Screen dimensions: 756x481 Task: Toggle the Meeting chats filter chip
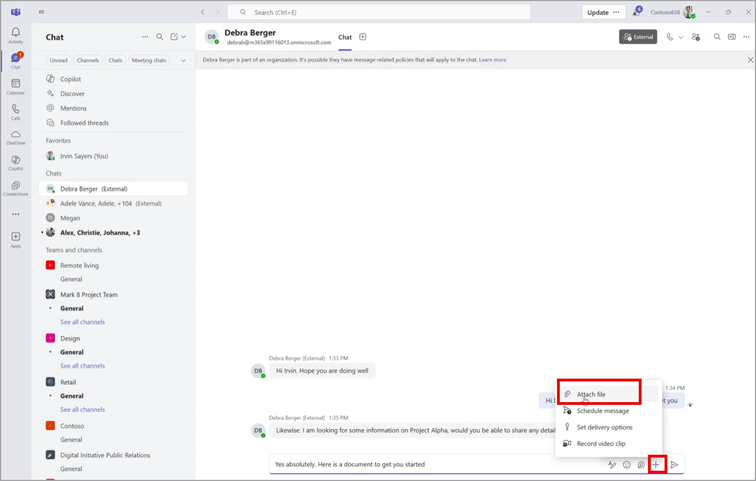pyautogui.click(x=149, y=60)
